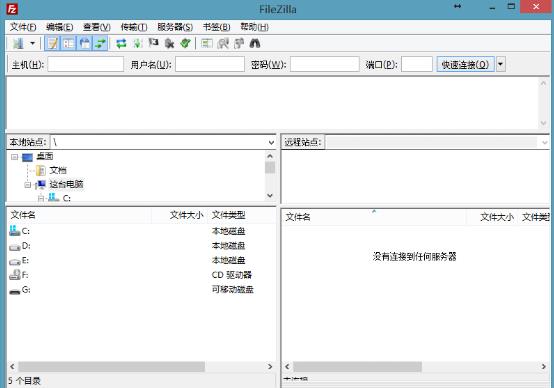554x388 pixels.
Task: Click the F: CD drive icon
Action: 14,275
